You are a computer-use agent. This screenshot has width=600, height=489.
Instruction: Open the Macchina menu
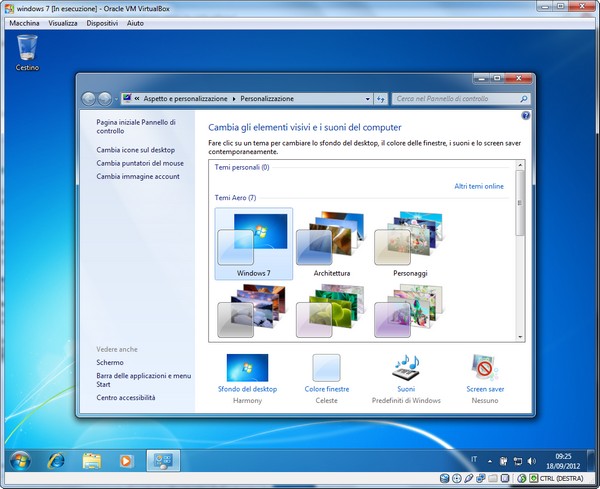[24, 23]
